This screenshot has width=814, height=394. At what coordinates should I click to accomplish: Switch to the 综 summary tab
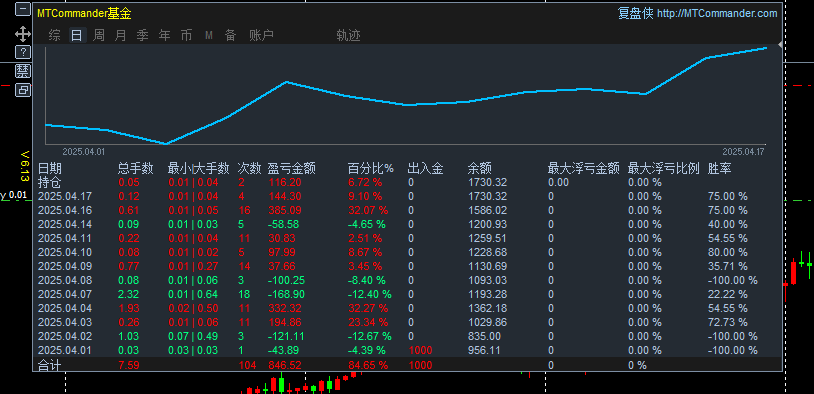[54, 35]
